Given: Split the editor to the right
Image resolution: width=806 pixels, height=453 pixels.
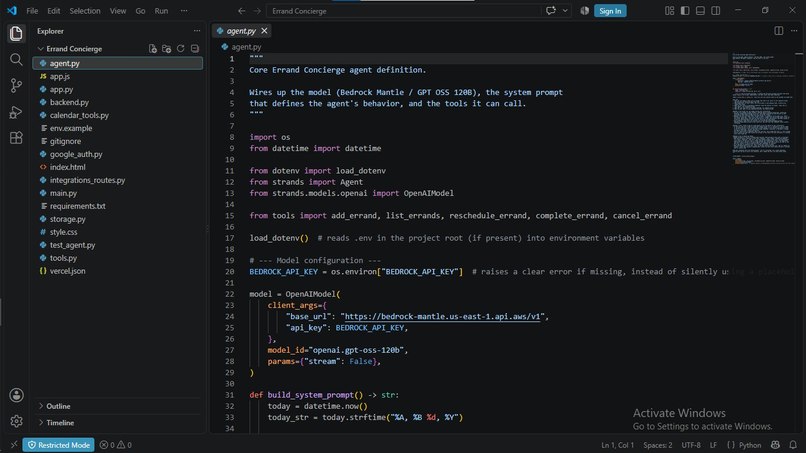Looking at the screenshot, I should pyautogui.click(x=779, y=31).
